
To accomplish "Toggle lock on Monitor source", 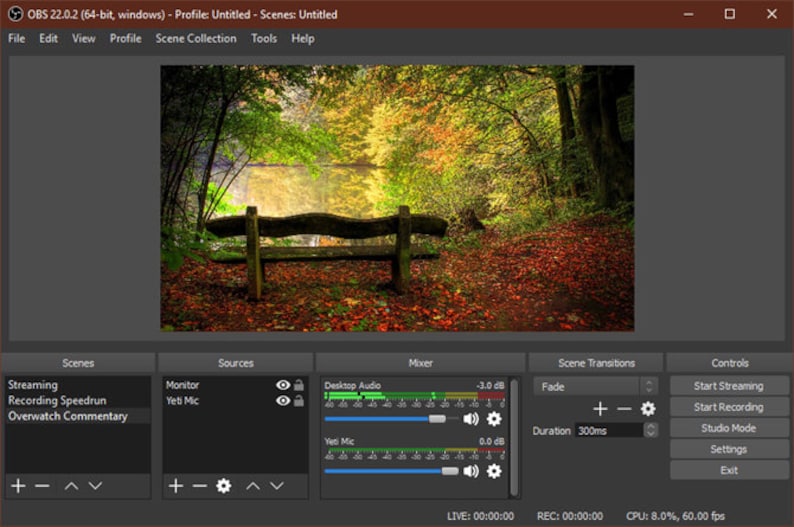I will click(x=299, y=385).
